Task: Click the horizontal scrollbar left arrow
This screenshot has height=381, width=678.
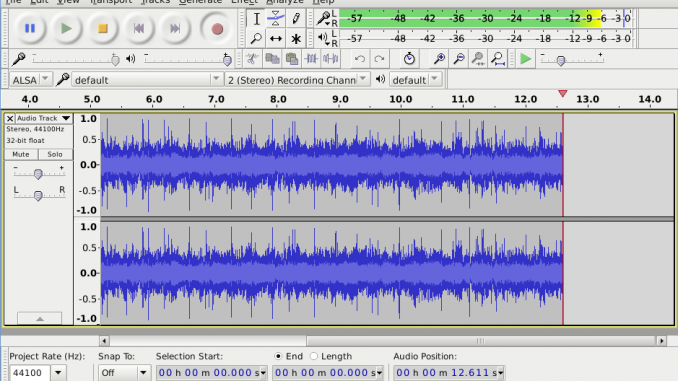Action: tap(104, 341)
